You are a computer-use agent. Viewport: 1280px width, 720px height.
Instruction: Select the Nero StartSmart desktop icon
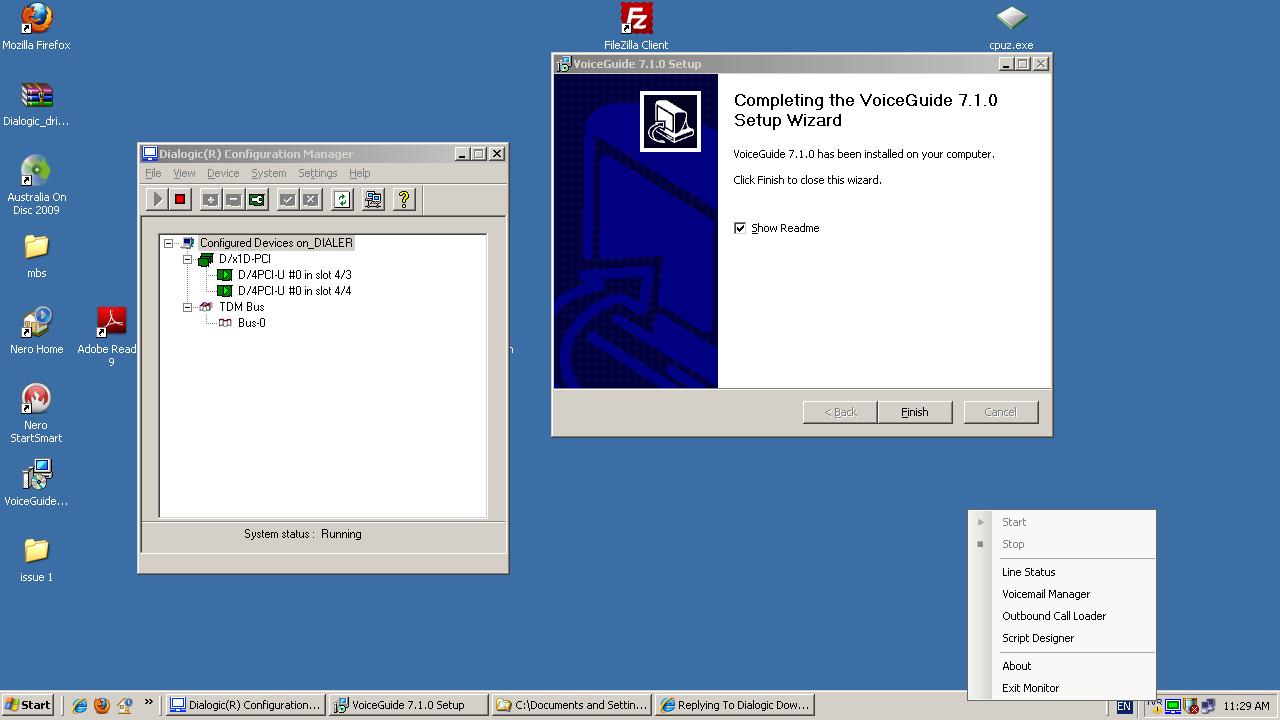click(x=36, y=414)
